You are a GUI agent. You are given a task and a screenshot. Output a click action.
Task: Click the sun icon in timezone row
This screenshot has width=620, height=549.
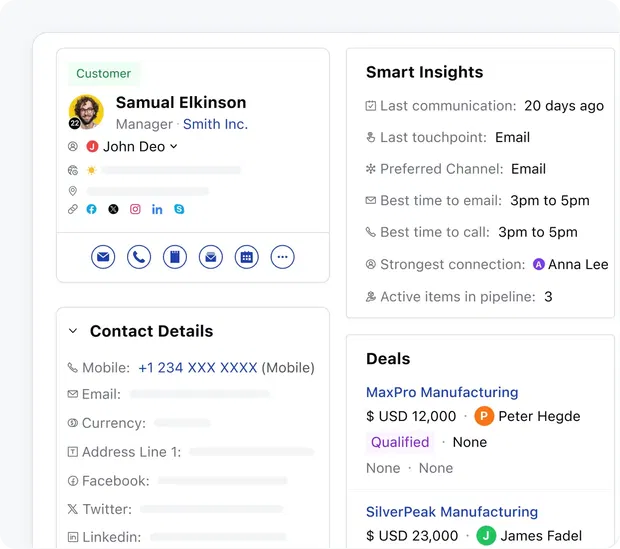pyautogui.click(x=91, y=170)
